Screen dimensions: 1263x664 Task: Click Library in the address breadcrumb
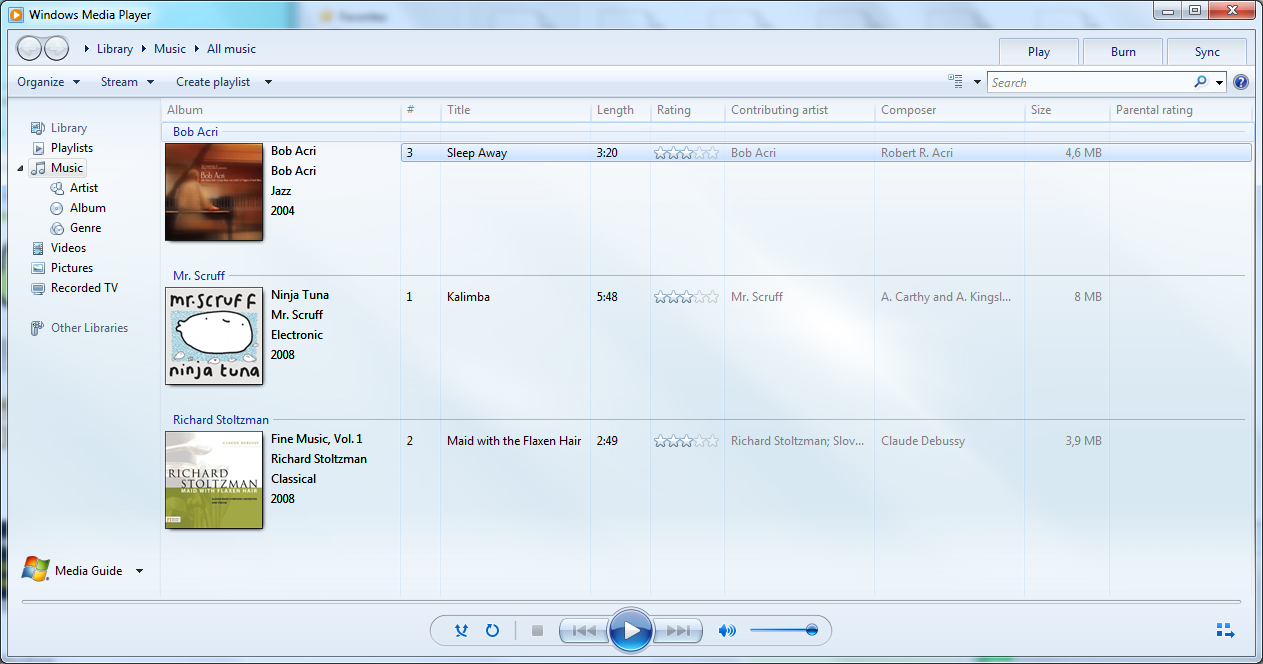(x=115, y=49)
